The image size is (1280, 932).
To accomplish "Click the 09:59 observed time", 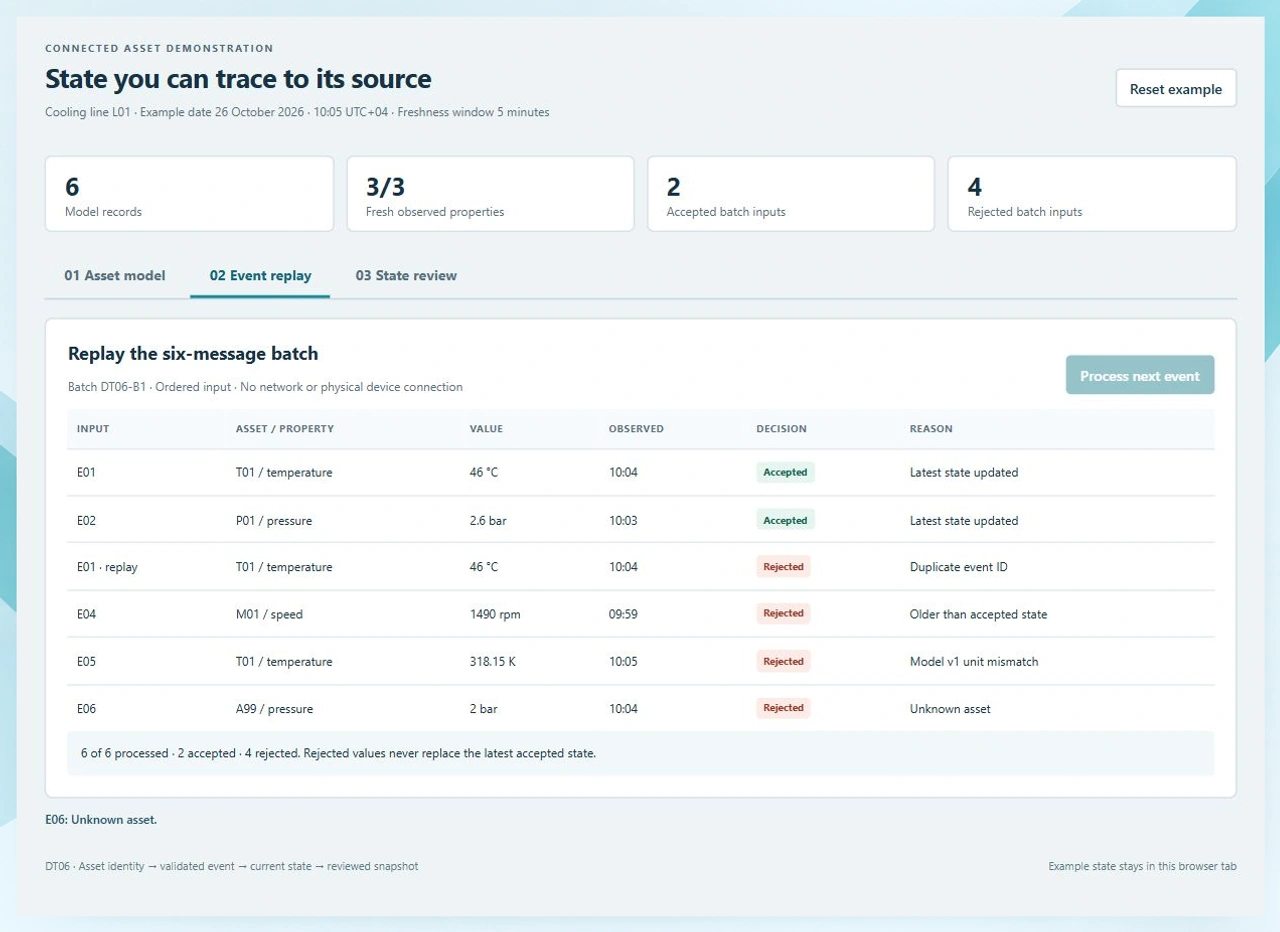I will click(623, 614).
